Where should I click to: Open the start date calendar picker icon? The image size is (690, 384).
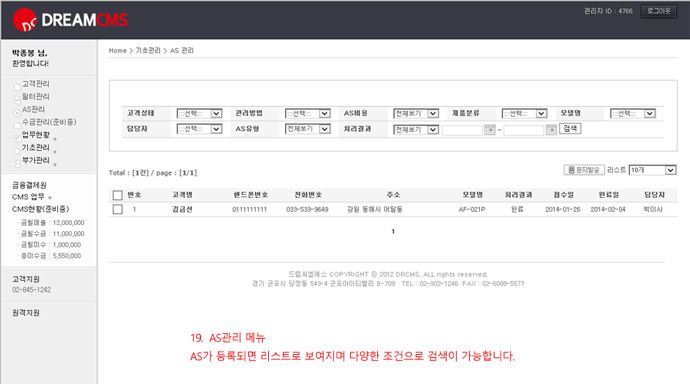[489, 130]
